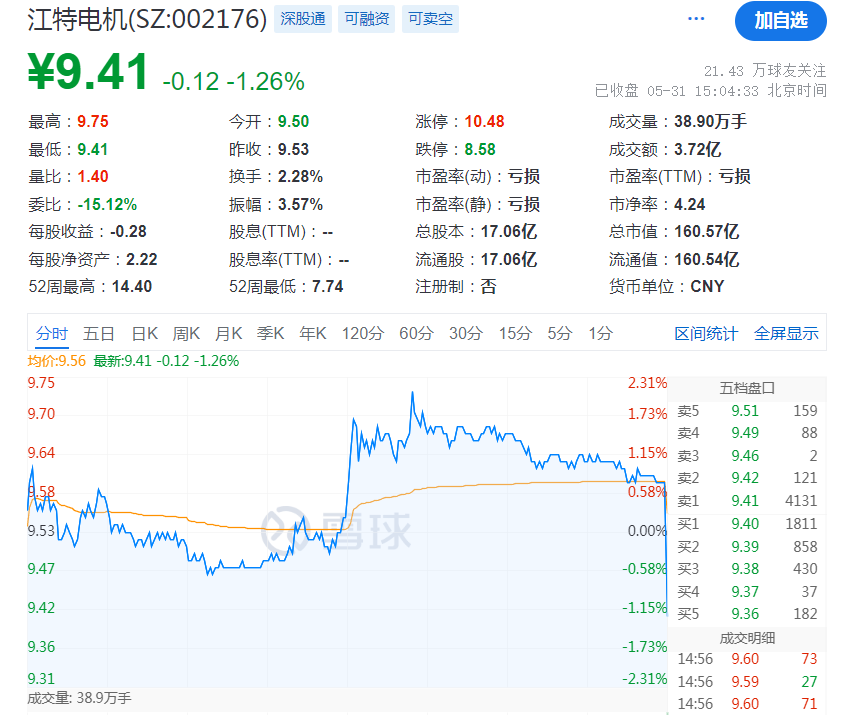The image size is (849, 715).
Task: Click the 可卖空 tag
Action: pos(430,19)
